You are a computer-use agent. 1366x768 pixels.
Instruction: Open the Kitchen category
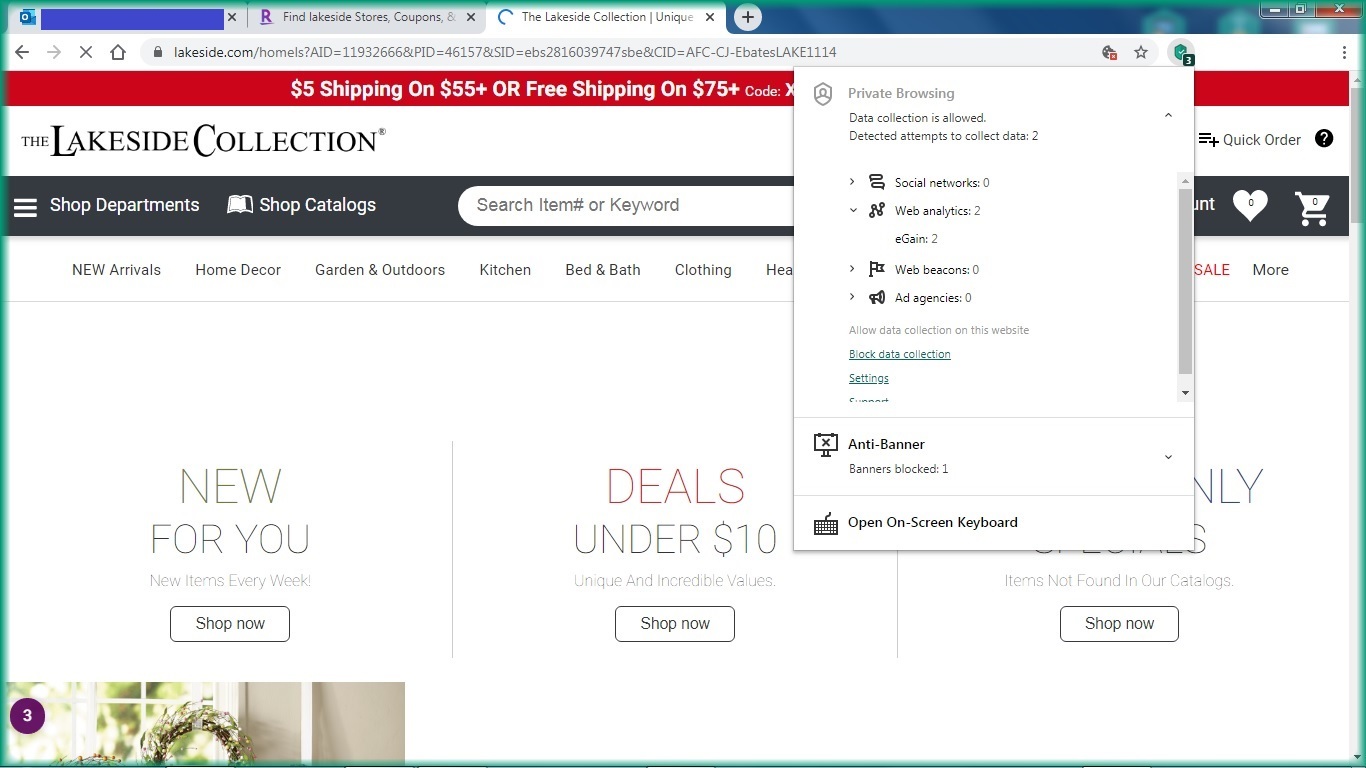coord(505,270)
